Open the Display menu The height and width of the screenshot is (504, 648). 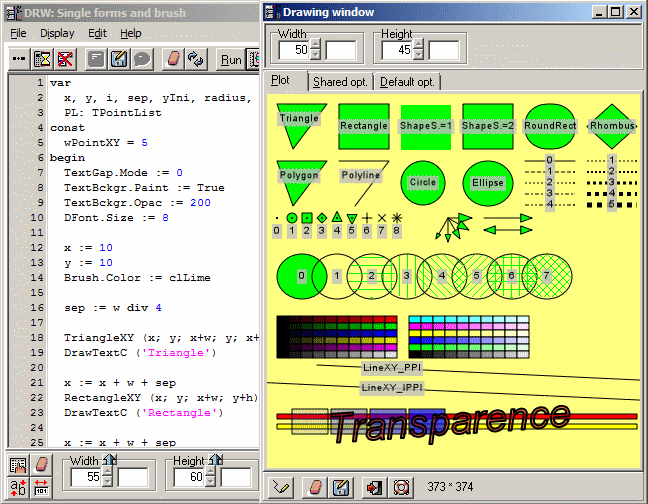[57, 33]
